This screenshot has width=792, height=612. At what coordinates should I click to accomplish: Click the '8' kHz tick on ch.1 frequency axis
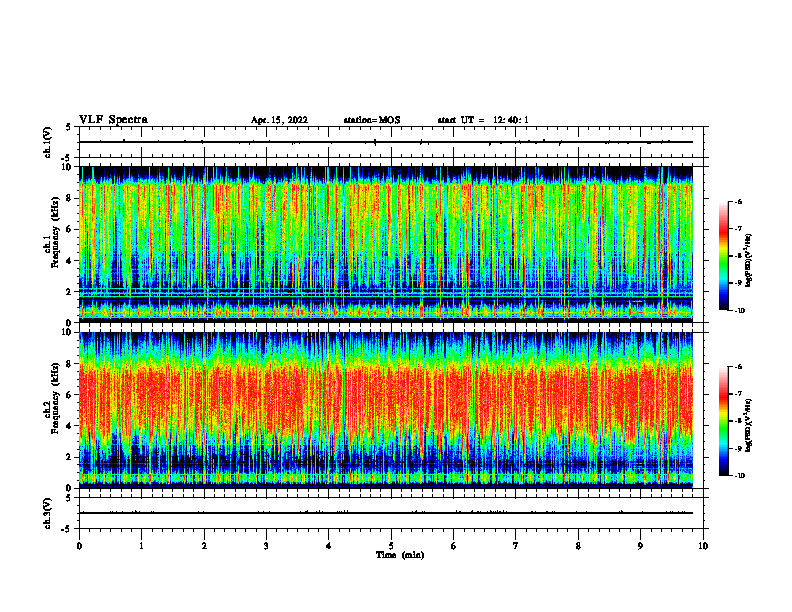pyautogui.click(x=69, y=198)
